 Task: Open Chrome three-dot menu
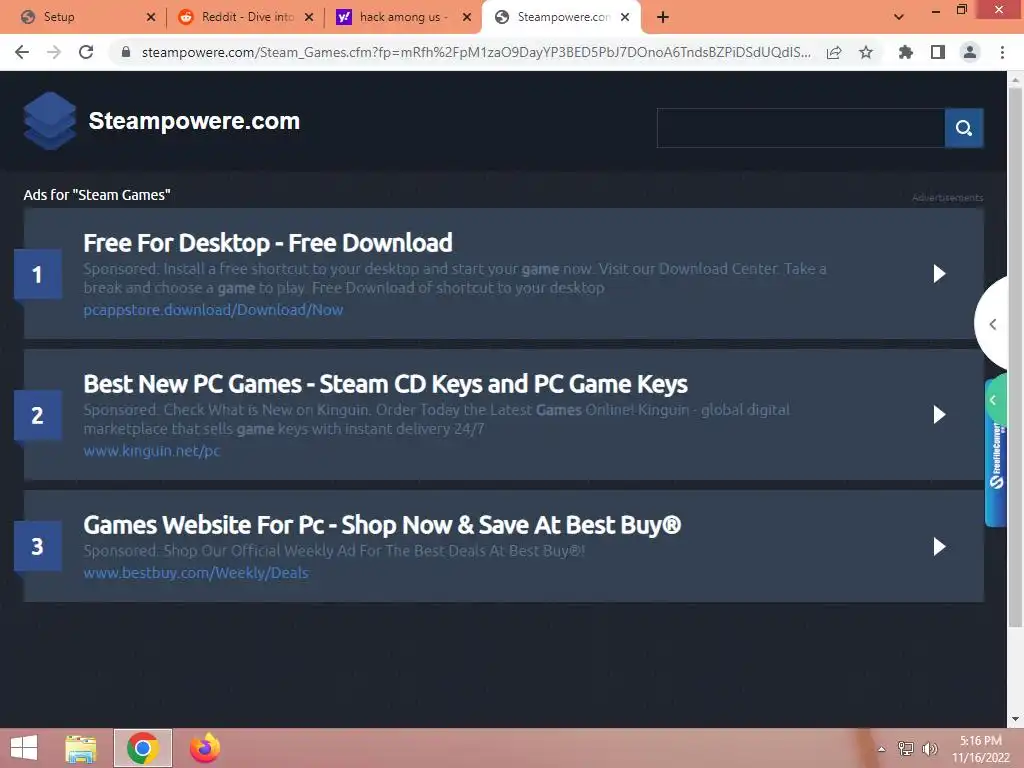1002,52
